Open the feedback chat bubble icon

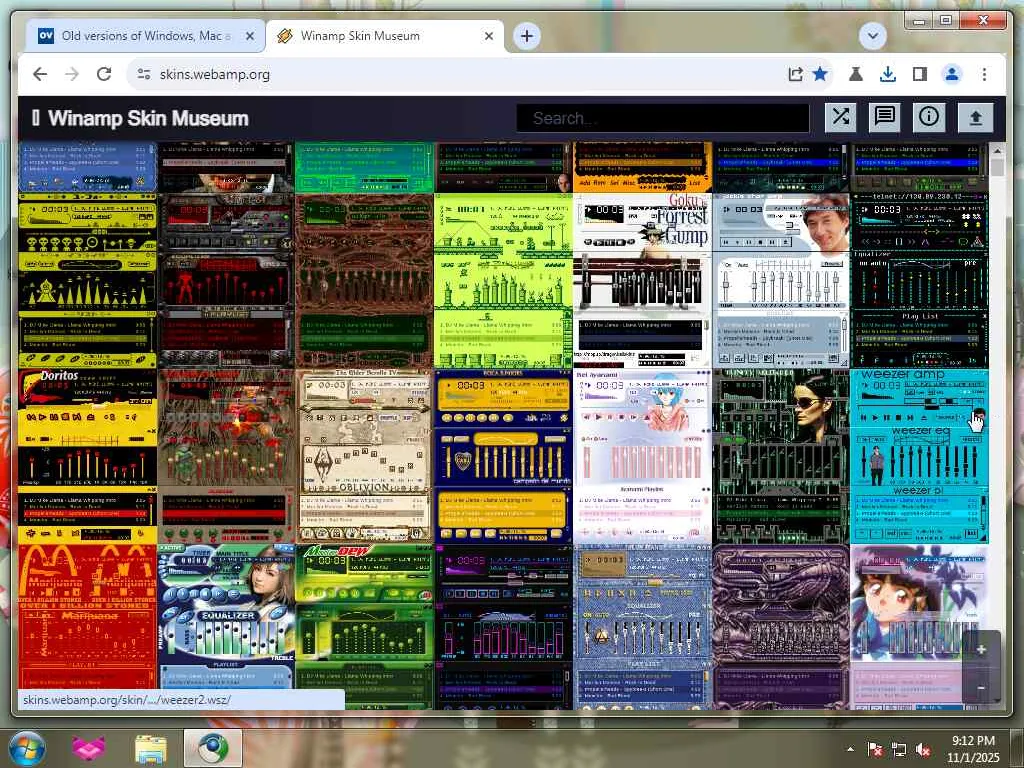coord(884,118)
